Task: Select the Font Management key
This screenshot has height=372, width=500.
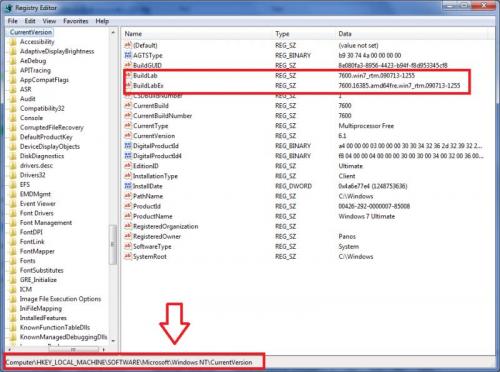Action: click(46, 223)
